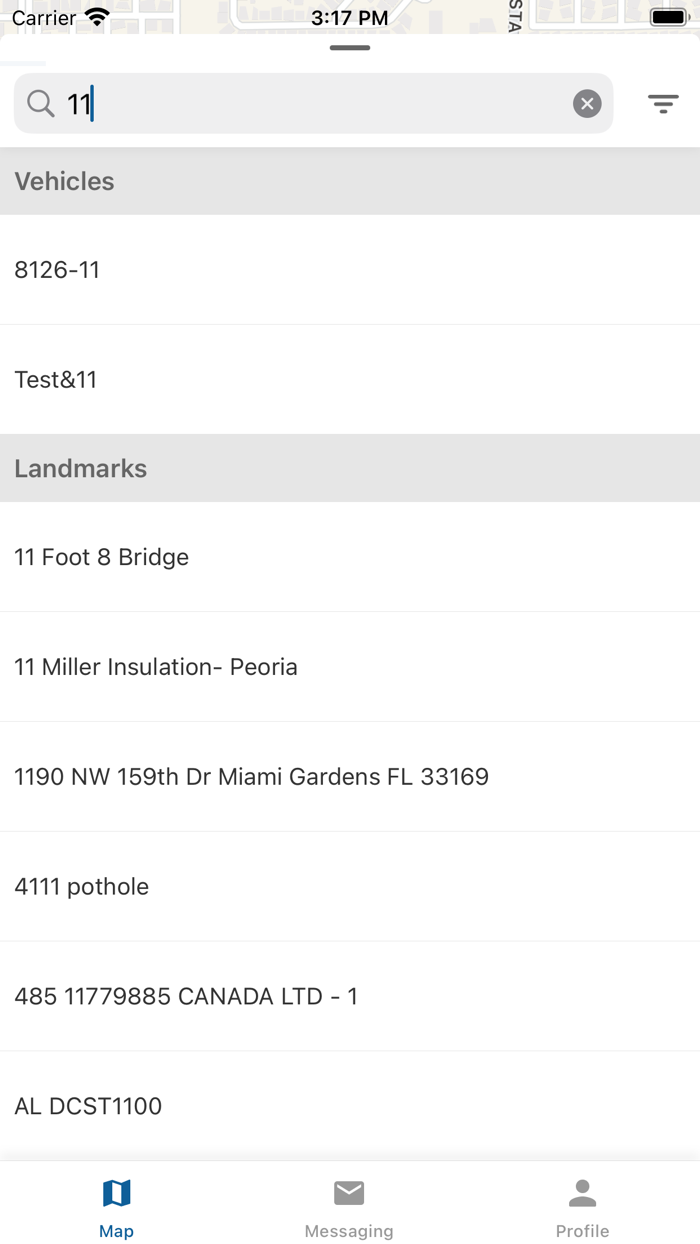Clear the search text with the X icon
The height and width of the screenshot is (1244, 700).
587,103
